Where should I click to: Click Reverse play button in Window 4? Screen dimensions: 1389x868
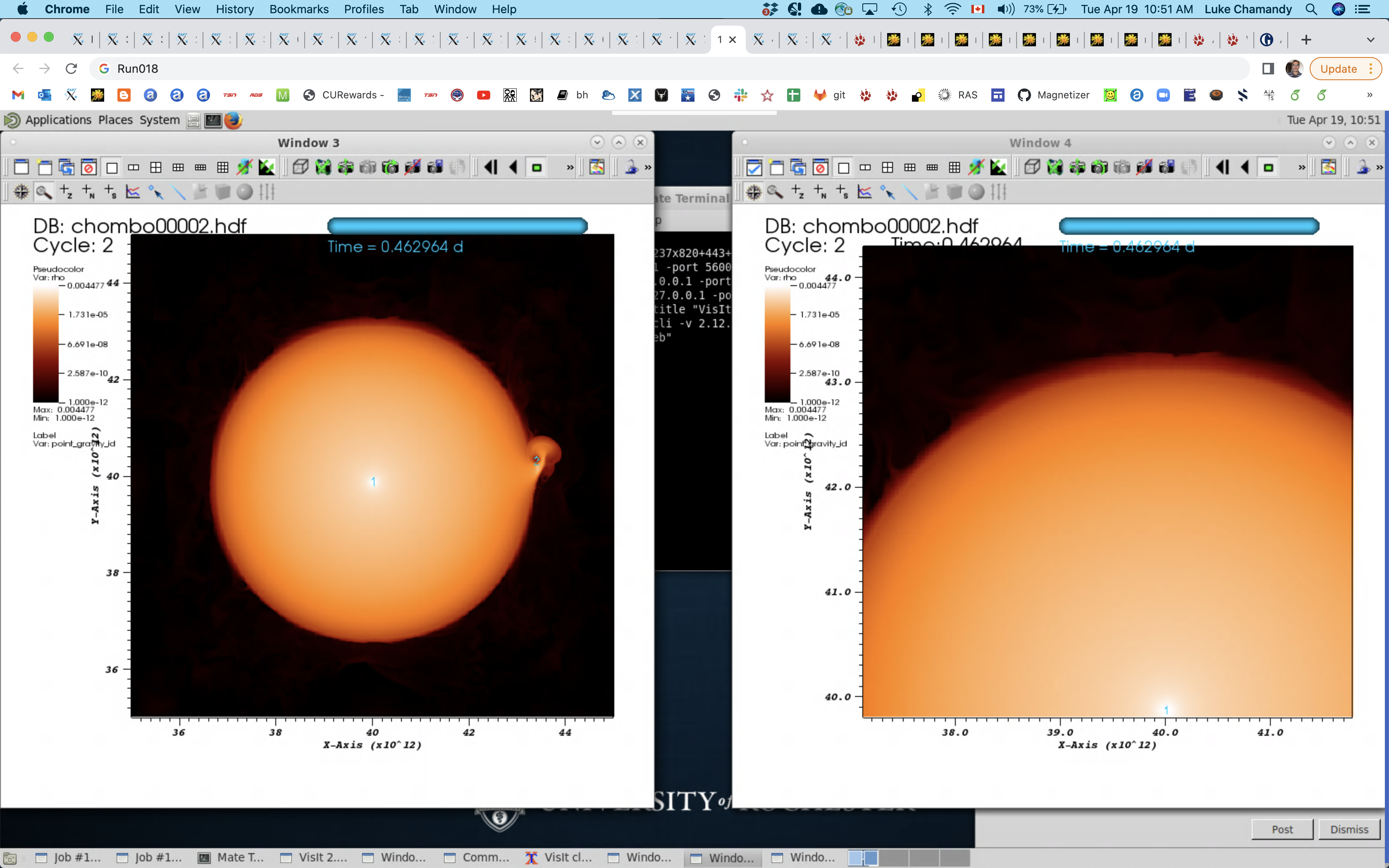(x=1245, y=168)
